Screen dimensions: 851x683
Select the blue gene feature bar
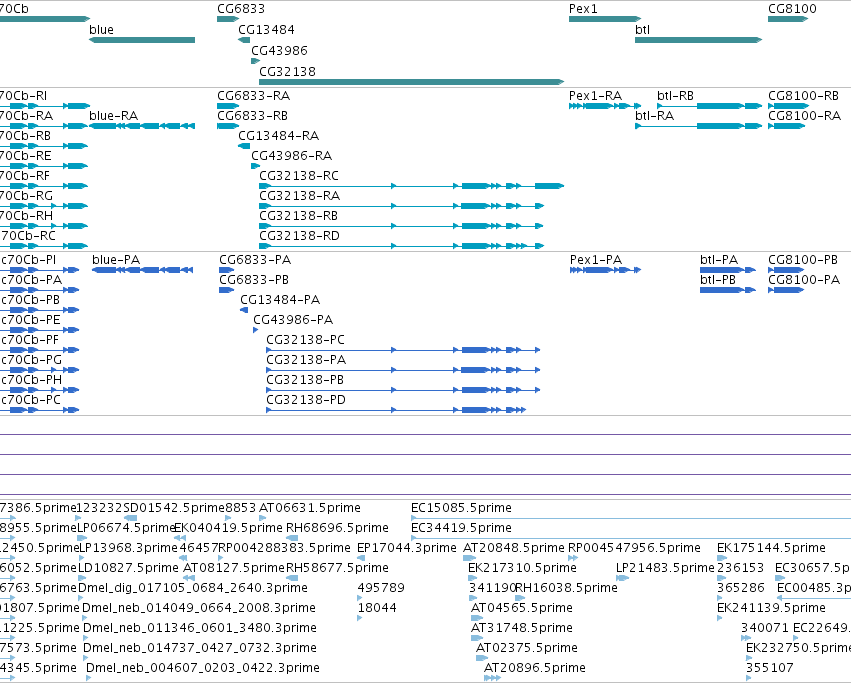pyautogui.click(x=142, y=40)
